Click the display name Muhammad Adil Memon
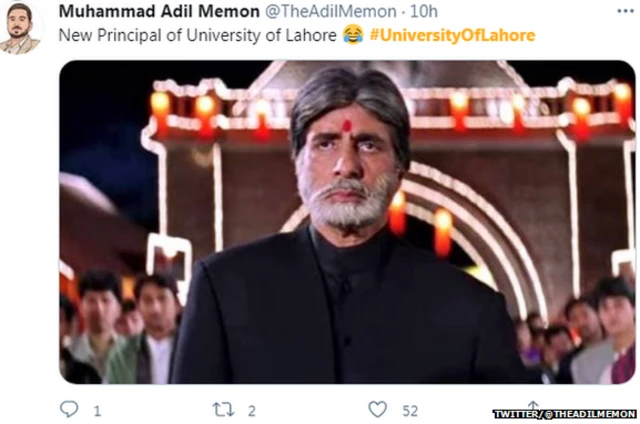640x424 pixels. [159, 11]
